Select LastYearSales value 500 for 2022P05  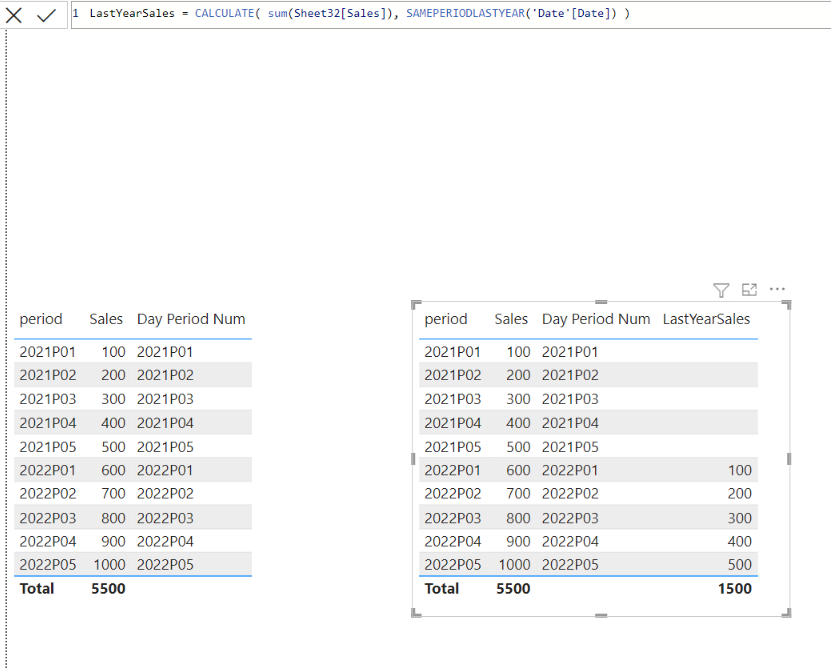pyautogui.click(x=739, y=565)
